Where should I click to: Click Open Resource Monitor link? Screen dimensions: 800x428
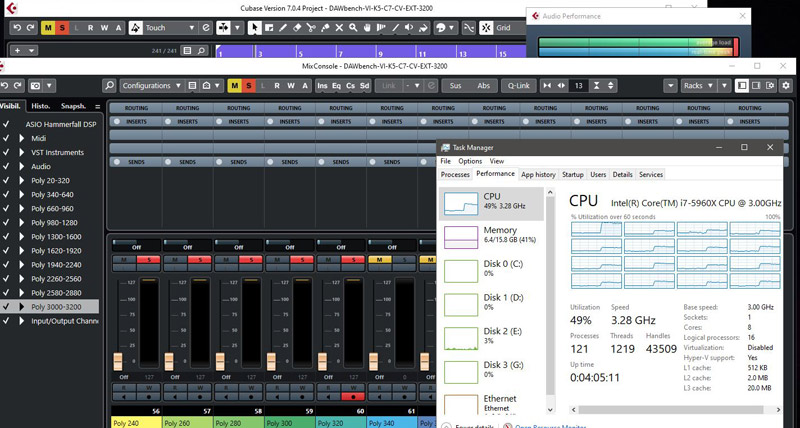click(x=550, y=426)
